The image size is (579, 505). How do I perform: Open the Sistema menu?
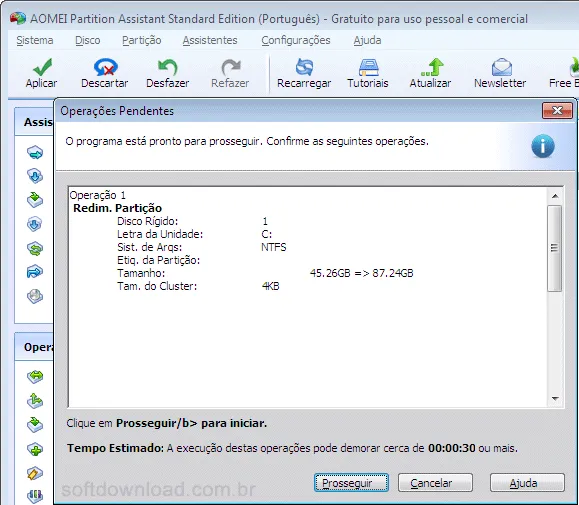click(x=35, y=40)
